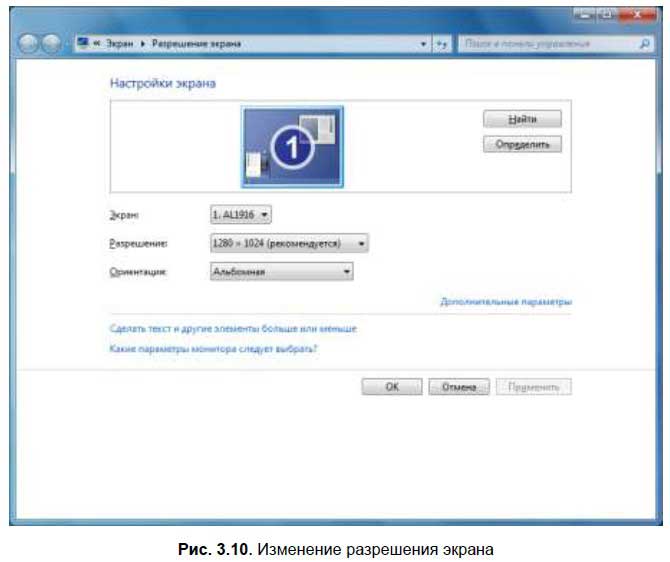Click the refresh button beside the address bar
Screen dimensions: 670x562
pos(442,44)
